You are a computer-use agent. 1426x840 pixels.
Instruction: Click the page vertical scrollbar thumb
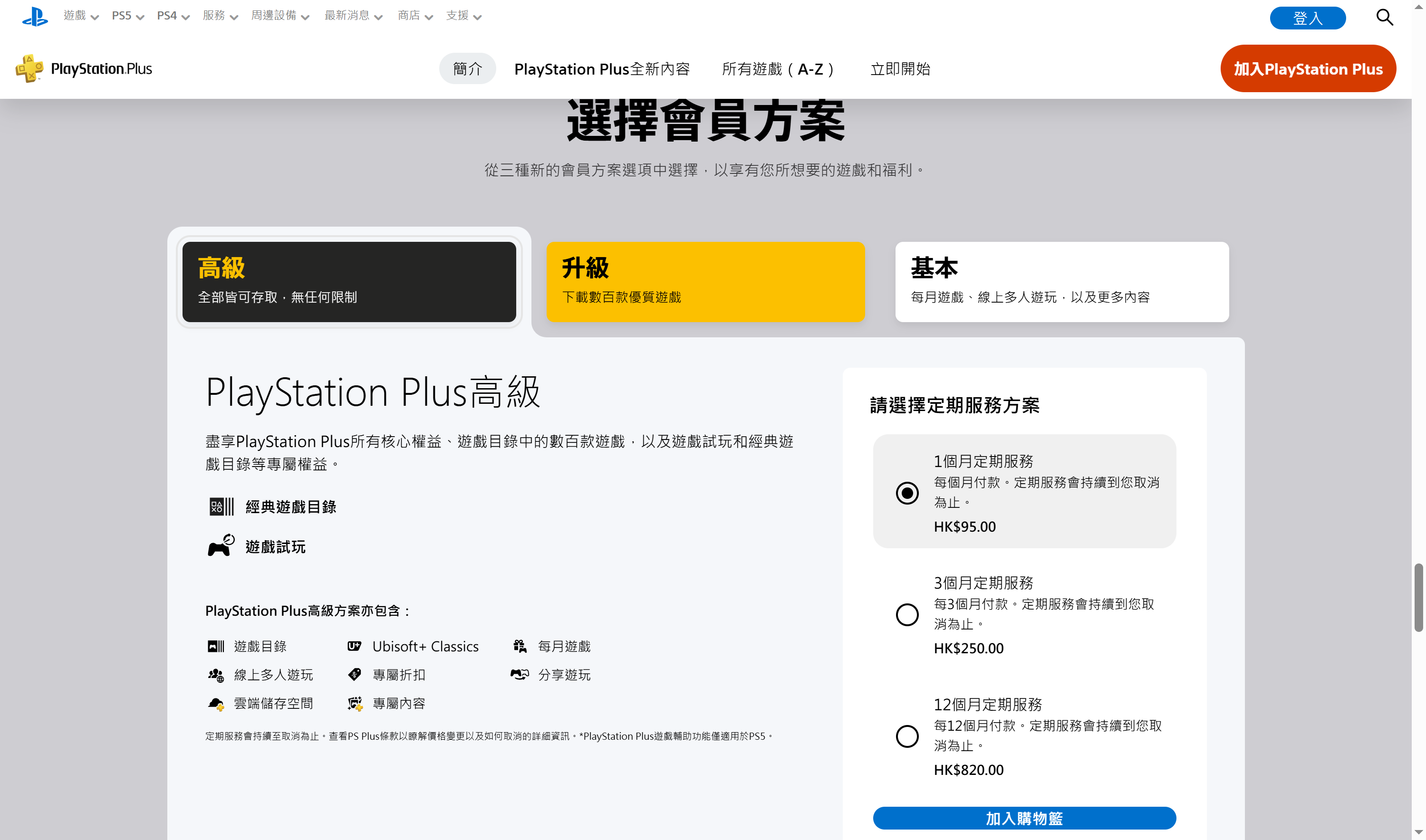pyautogui.click(x=1418, y=597)
